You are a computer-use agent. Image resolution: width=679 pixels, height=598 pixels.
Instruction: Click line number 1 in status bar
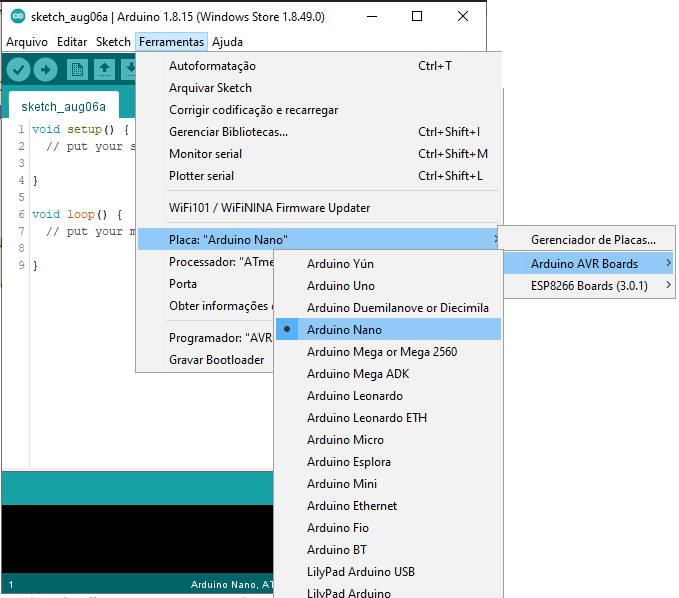tap(11, 585)
